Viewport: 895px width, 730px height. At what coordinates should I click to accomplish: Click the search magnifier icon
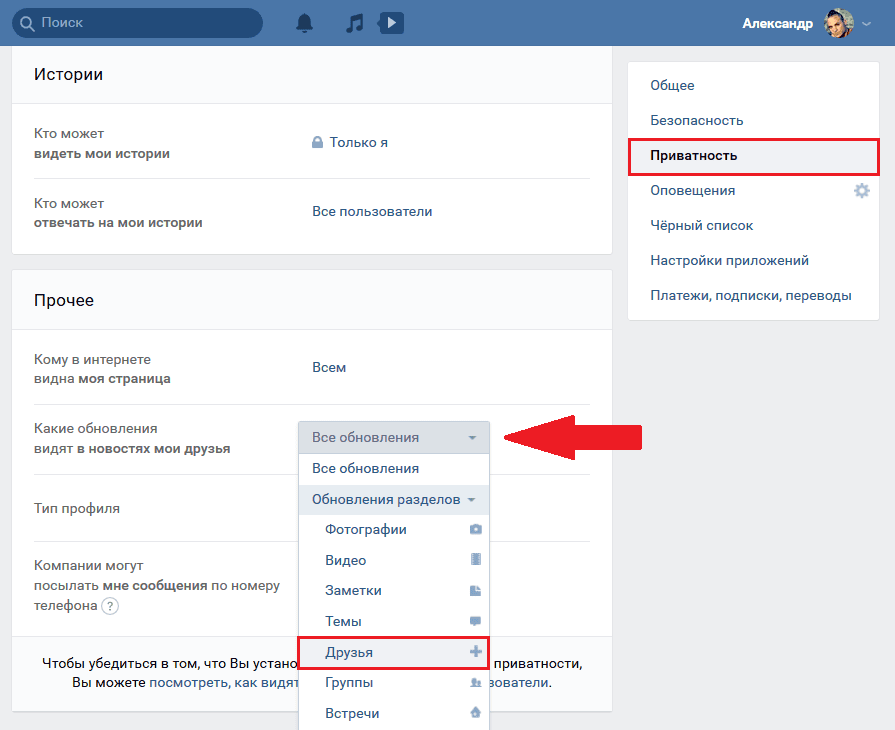[x=27, y=23]
